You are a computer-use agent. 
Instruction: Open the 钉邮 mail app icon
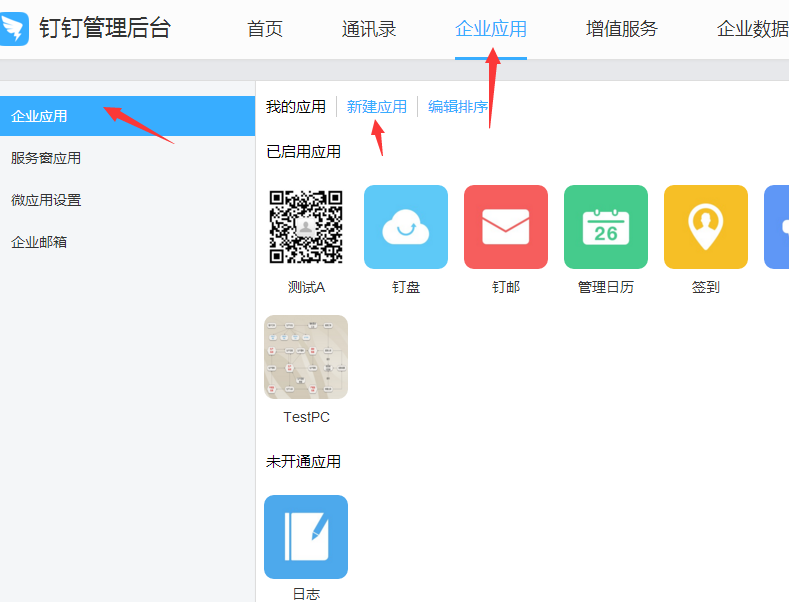pyautogui.click(x=505, y=227)
